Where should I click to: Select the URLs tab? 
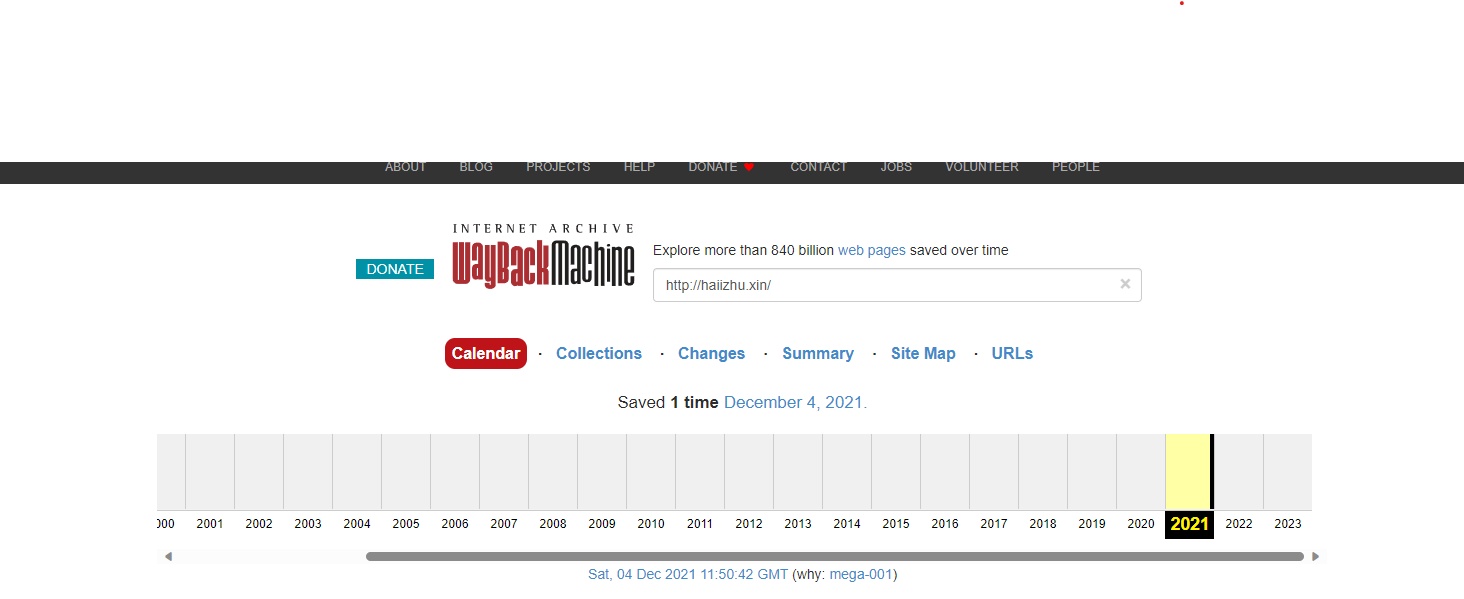pyautogui.click(x=1012, y=353)
